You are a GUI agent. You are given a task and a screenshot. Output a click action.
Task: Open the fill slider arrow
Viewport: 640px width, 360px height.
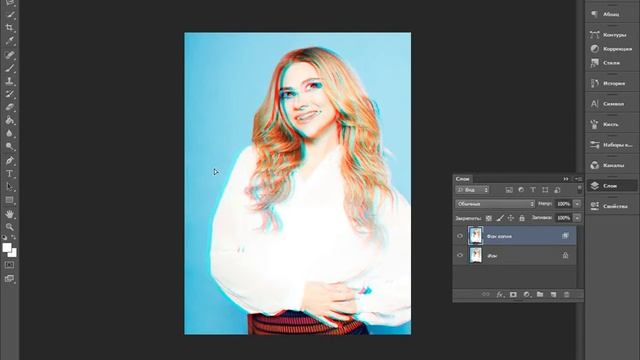point(577,218)
